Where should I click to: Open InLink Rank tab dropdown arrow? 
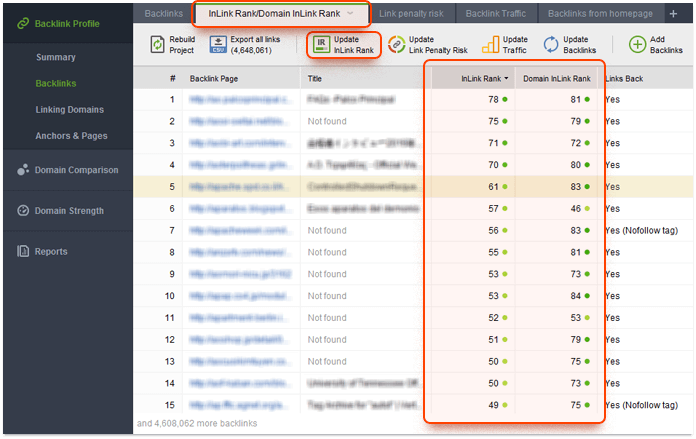click(x=350, y=13)
